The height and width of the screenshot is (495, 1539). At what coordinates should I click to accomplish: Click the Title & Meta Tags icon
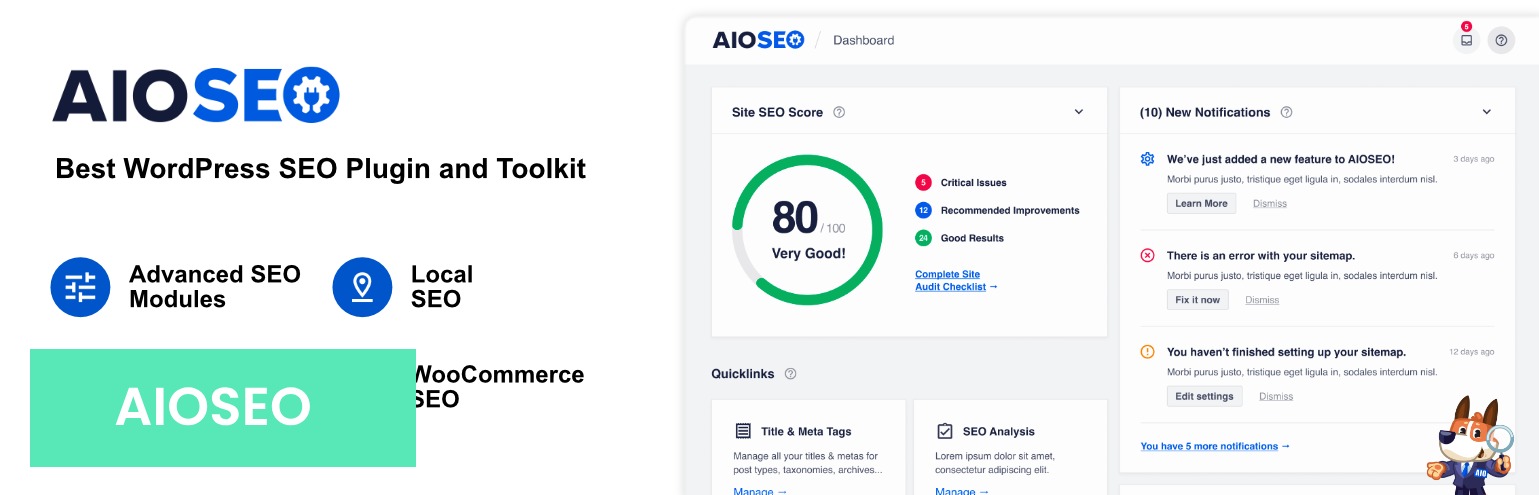[x=743, y=431]
